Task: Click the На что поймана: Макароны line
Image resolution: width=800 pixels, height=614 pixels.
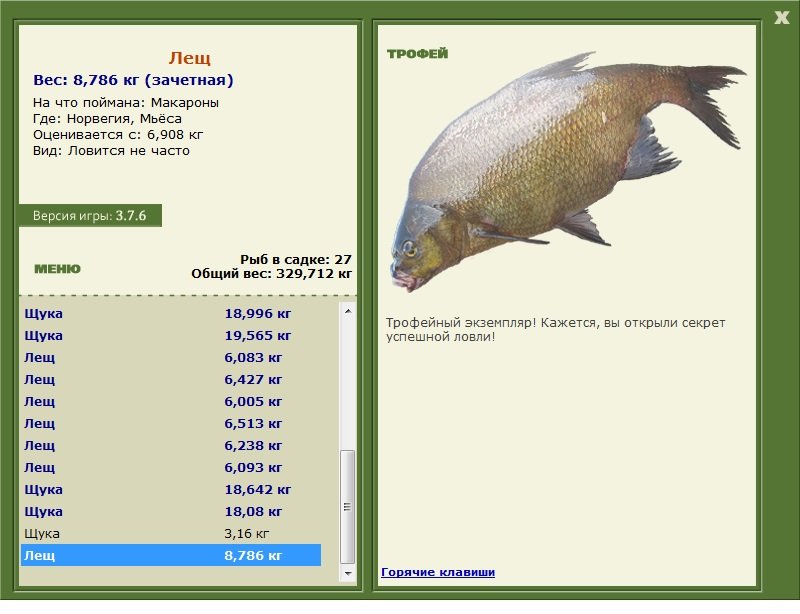Action: pos(126,103)
